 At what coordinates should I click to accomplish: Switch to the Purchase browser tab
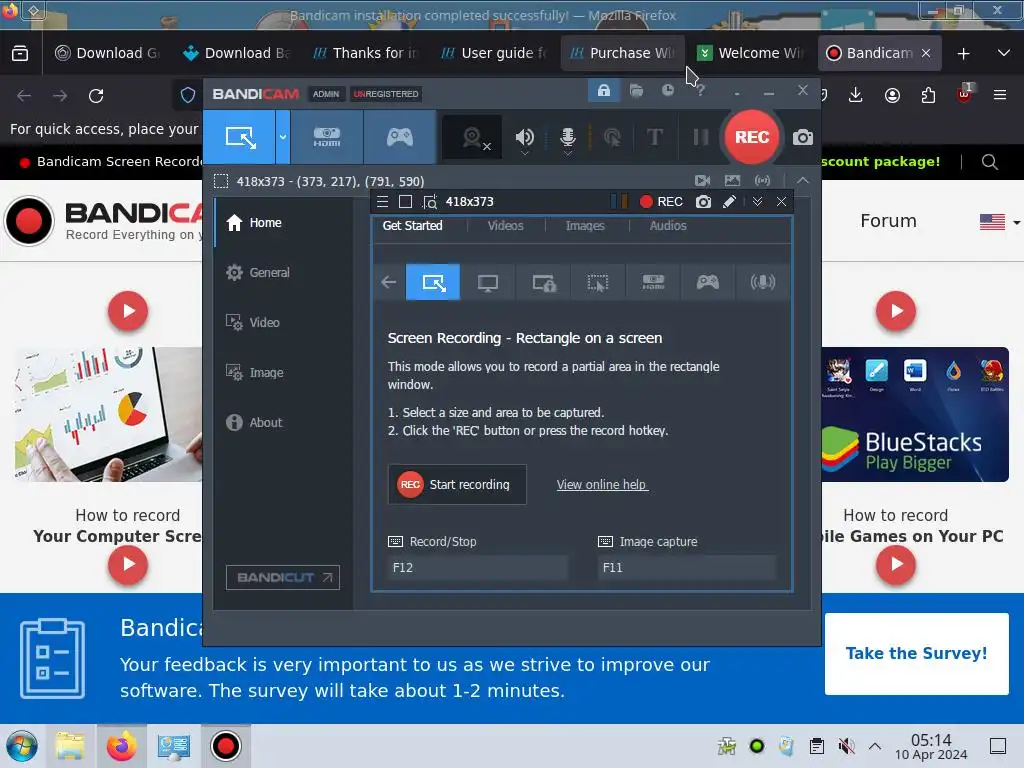click(x=622, y=53)
